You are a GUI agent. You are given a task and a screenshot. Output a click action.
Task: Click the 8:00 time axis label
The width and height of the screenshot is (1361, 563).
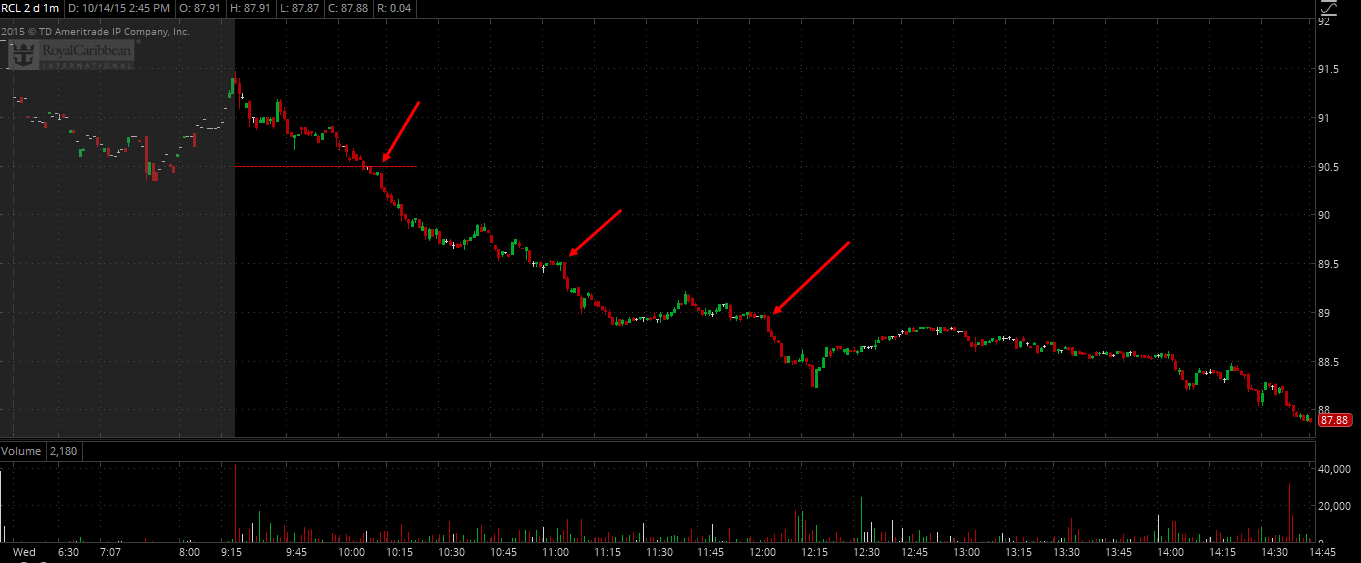click(x=189, y=552)
